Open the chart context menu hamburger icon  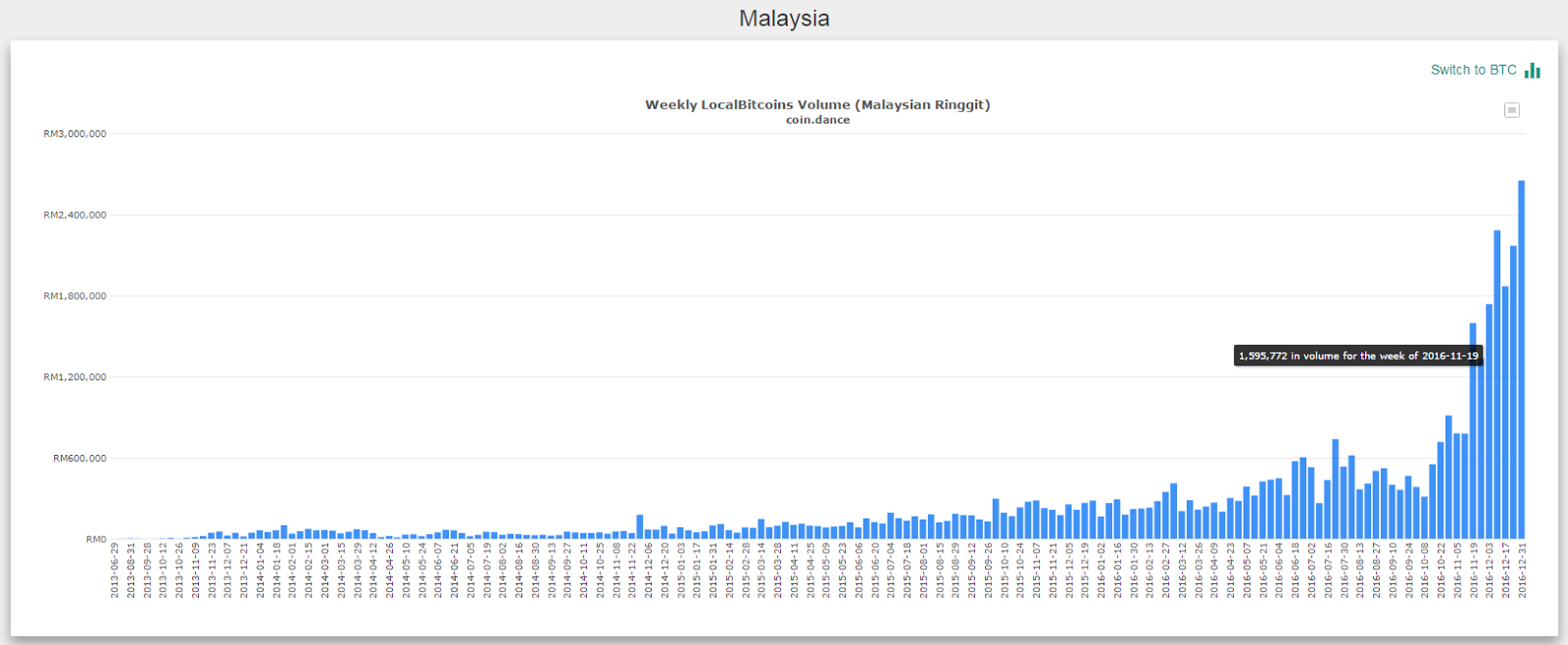coord(1512,110)
